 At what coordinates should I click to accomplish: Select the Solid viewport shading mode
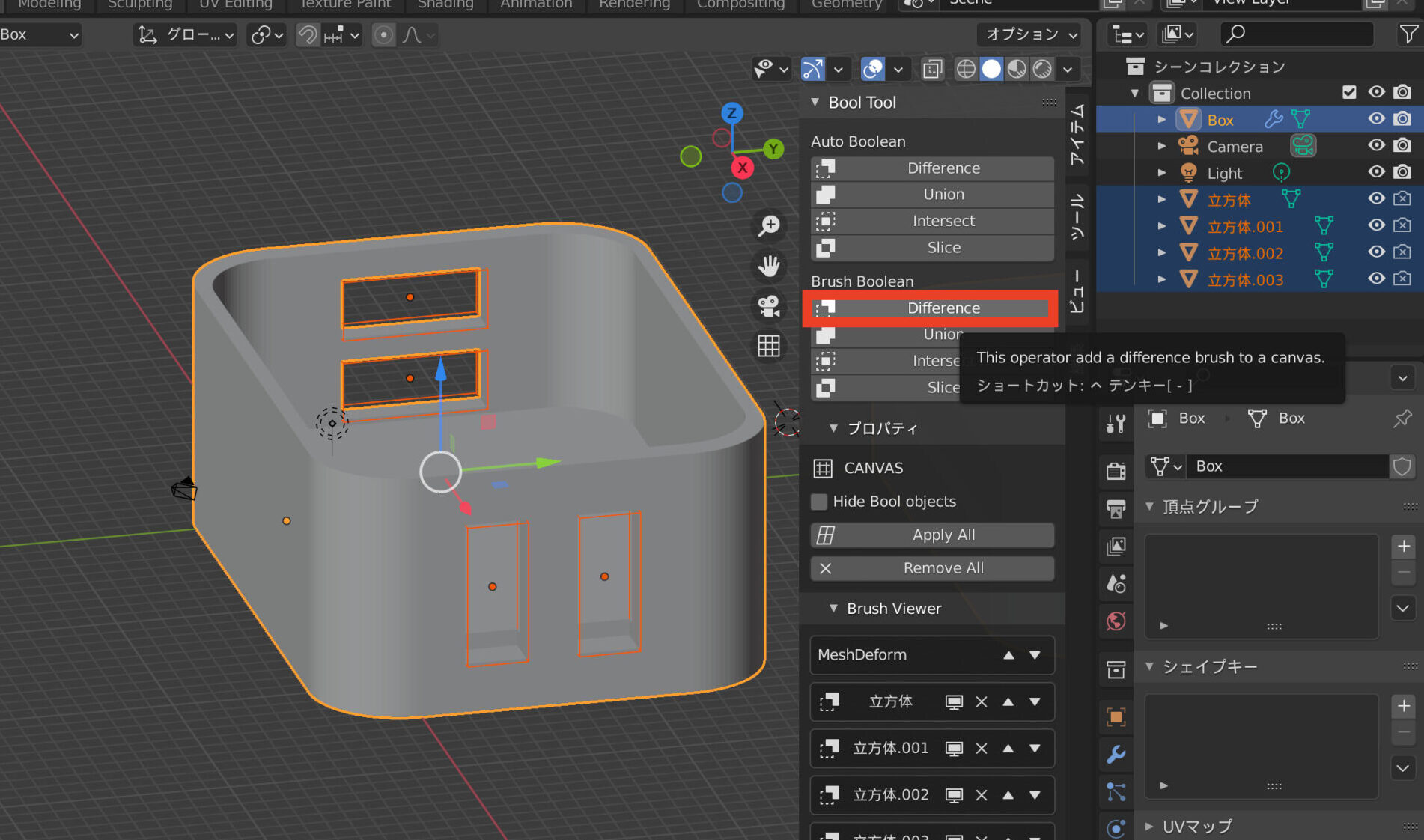click(x=991, y=69)
